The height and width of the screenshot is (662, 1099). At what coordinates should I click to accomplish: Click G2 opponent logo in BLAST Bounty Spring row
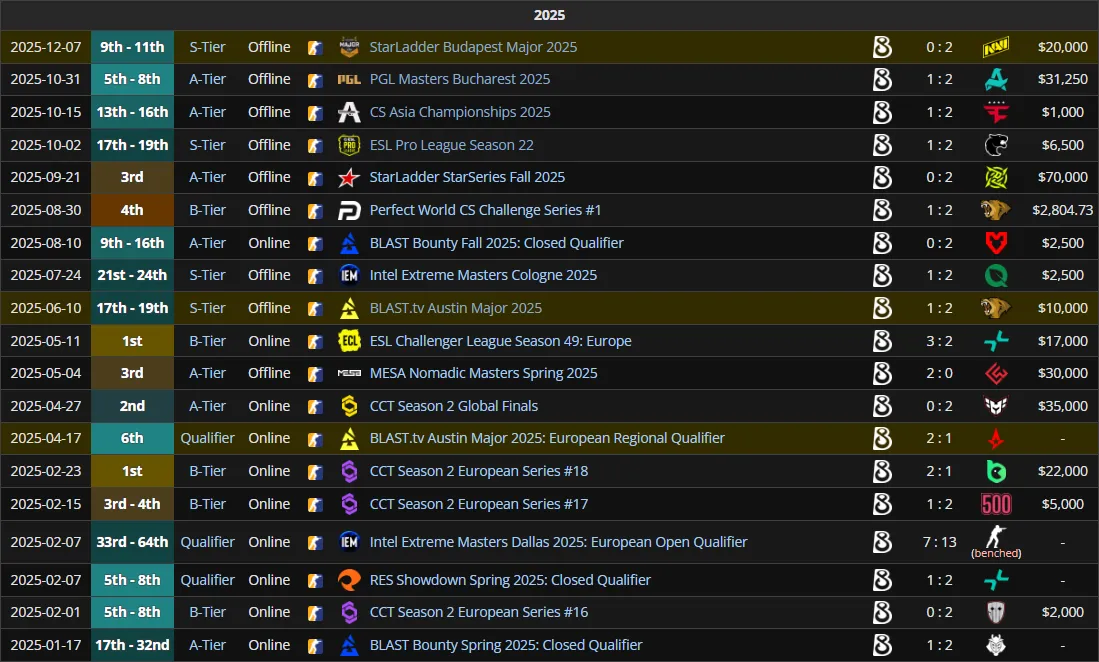[995, 645]
